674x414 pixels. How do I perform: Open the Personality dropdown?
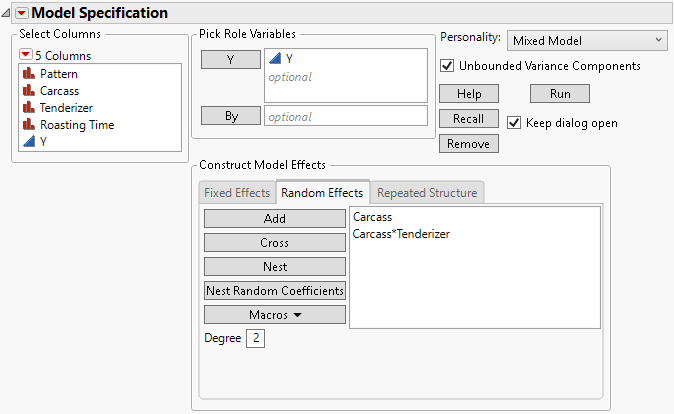click(x=587, y=40)
